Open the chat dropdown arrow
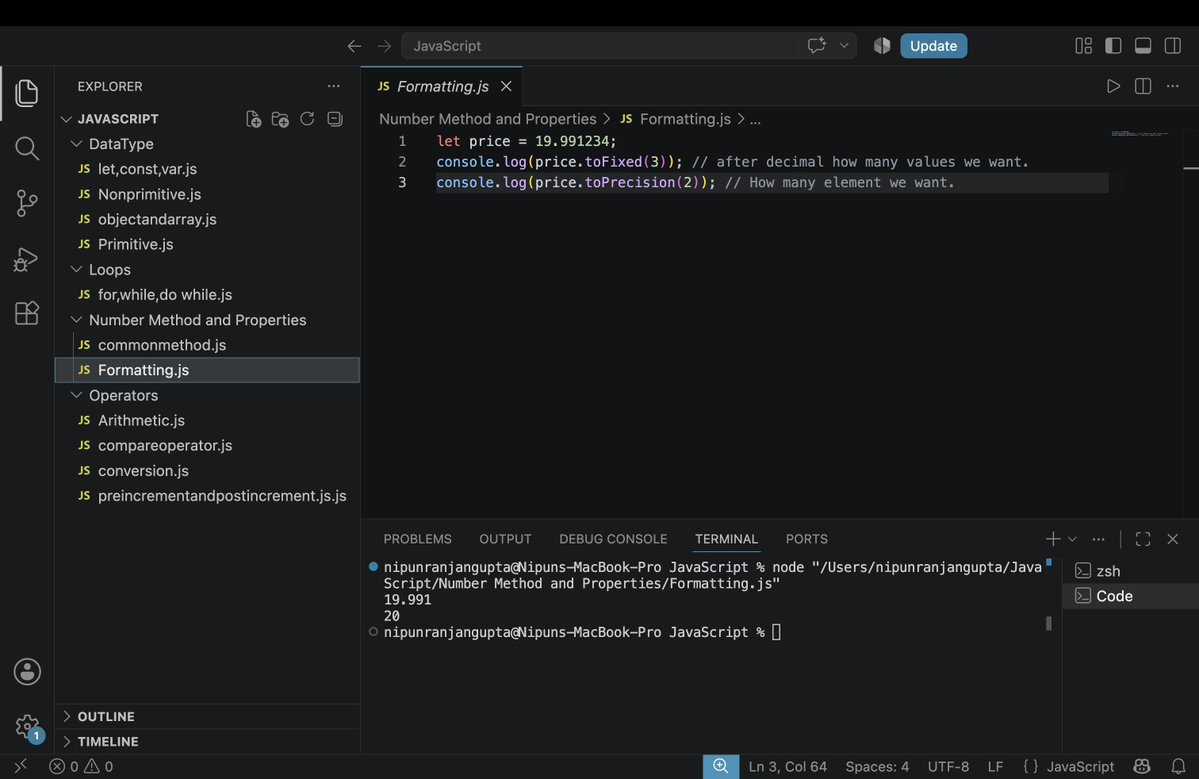The width and height of the screenshot is (1199, 779). (x=843, y=46)
